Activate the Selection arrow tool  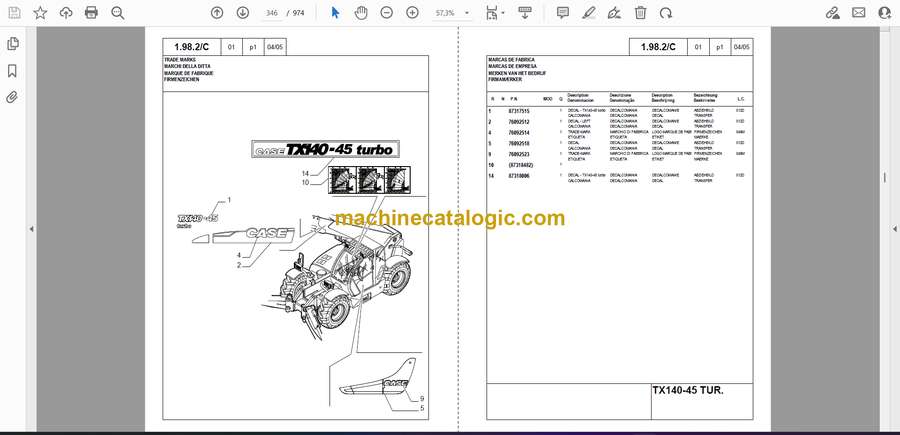[x=335, y=13]
